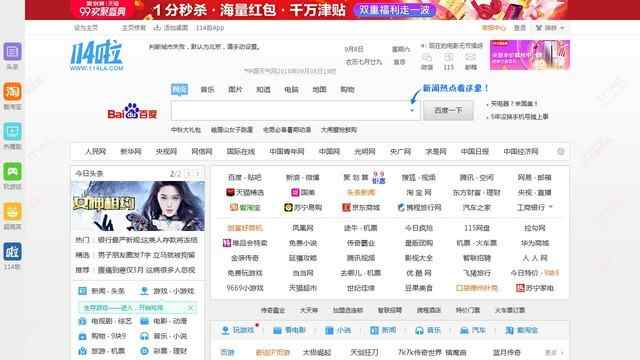
Task: Expand the search suggestion dropdown arrow
Action: [412, 111]
